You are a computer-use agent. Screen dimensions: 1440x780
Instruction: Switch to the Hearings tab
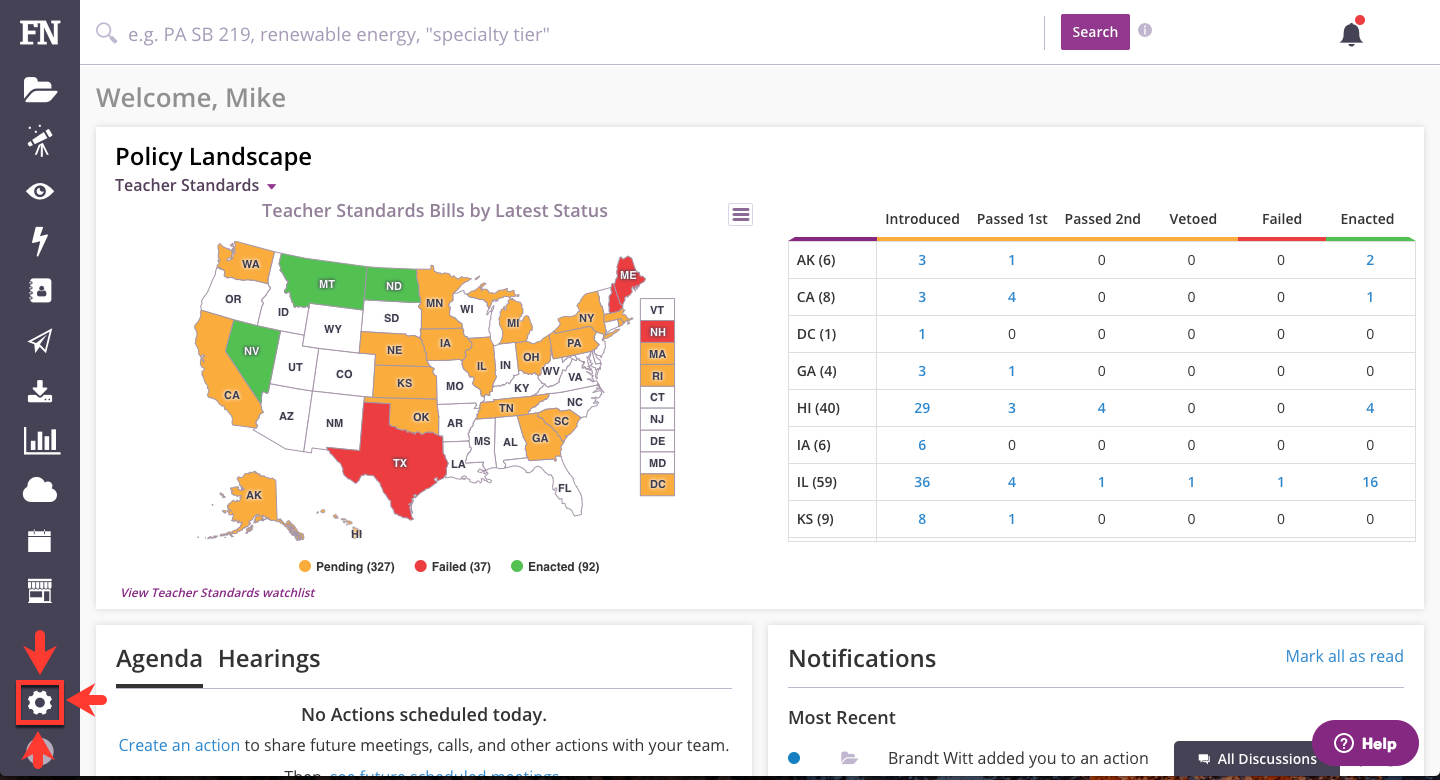click(269, 659)
